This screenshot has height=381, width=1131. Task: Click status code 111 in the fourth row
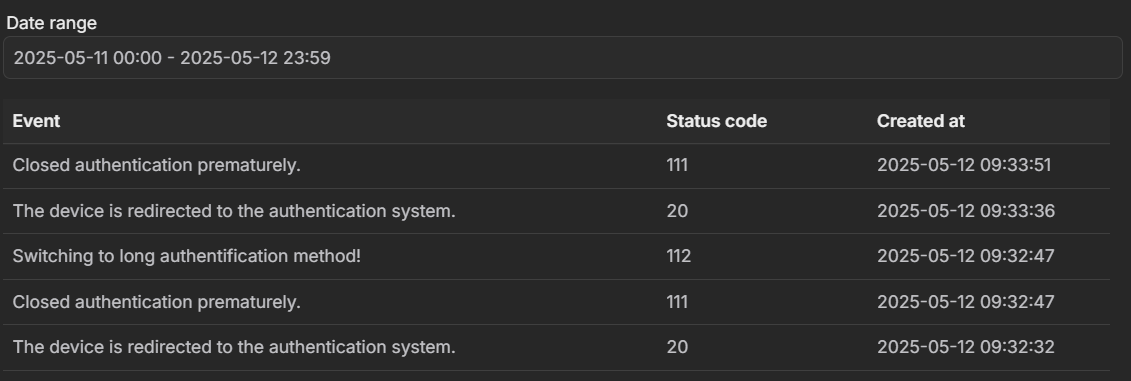tap(677, 302)
